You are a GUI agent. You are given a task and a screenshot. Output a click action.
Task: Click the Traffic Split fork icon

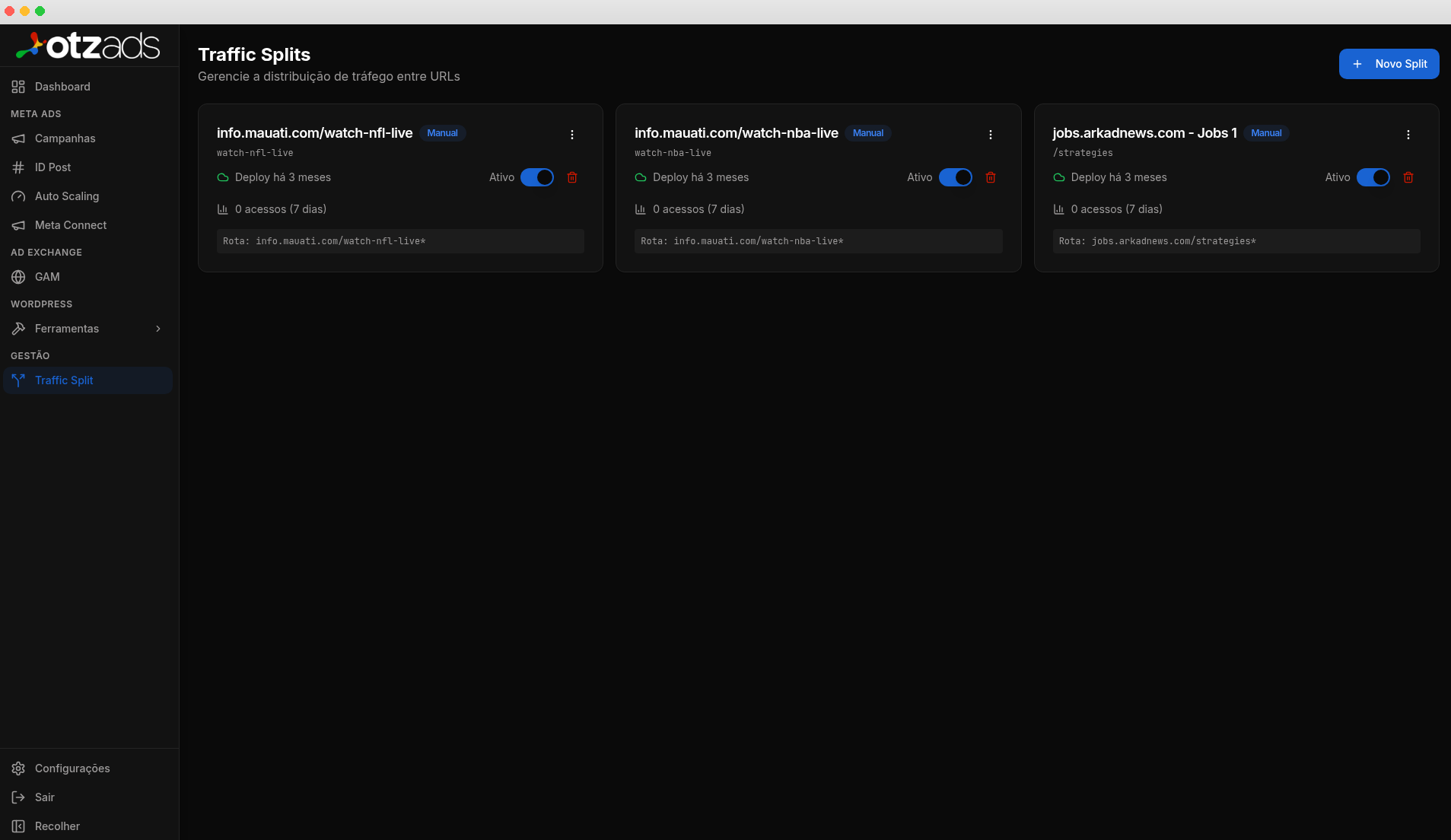18,380
